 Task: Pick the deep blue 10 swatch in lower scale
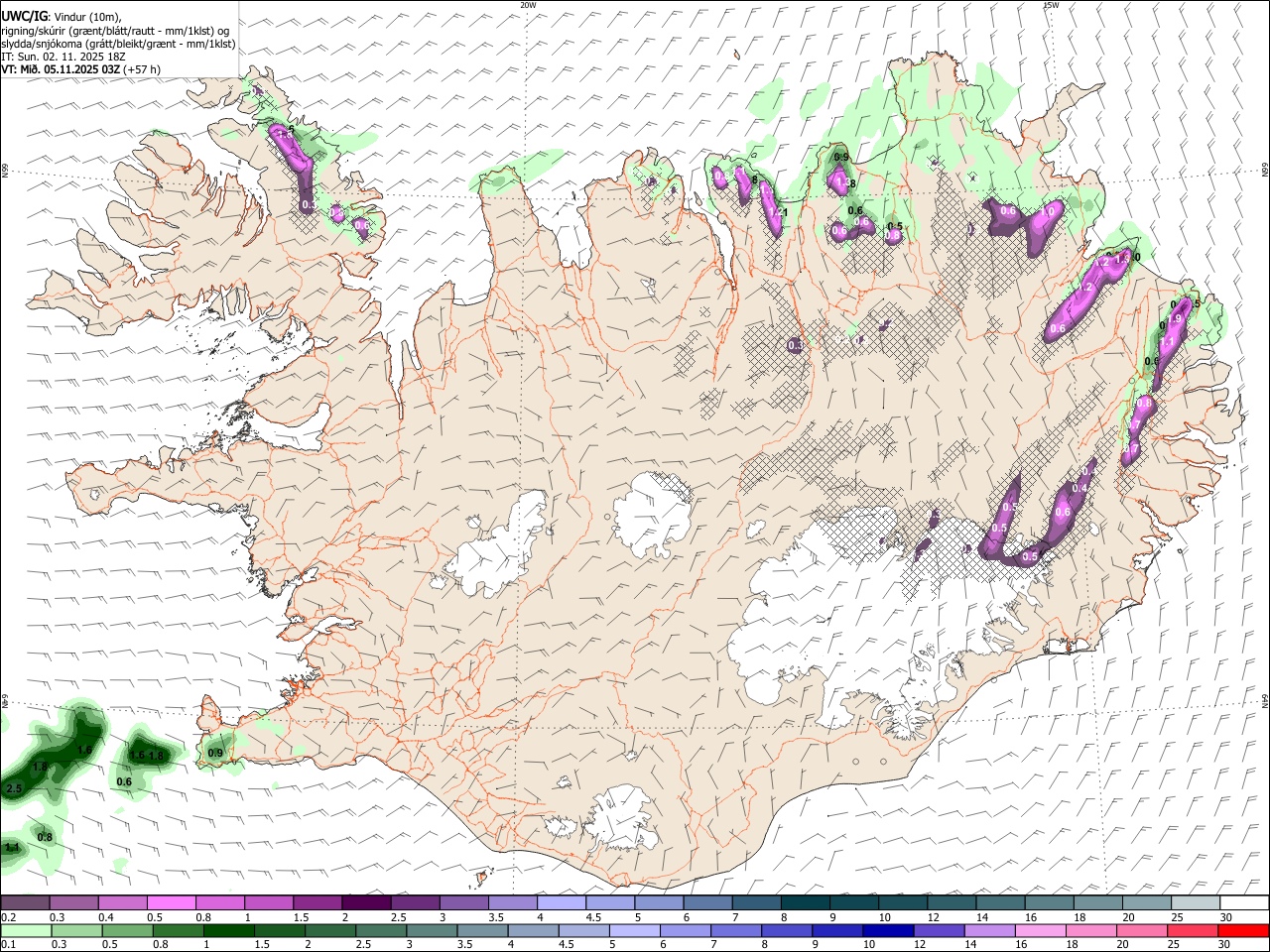point(886,931)
